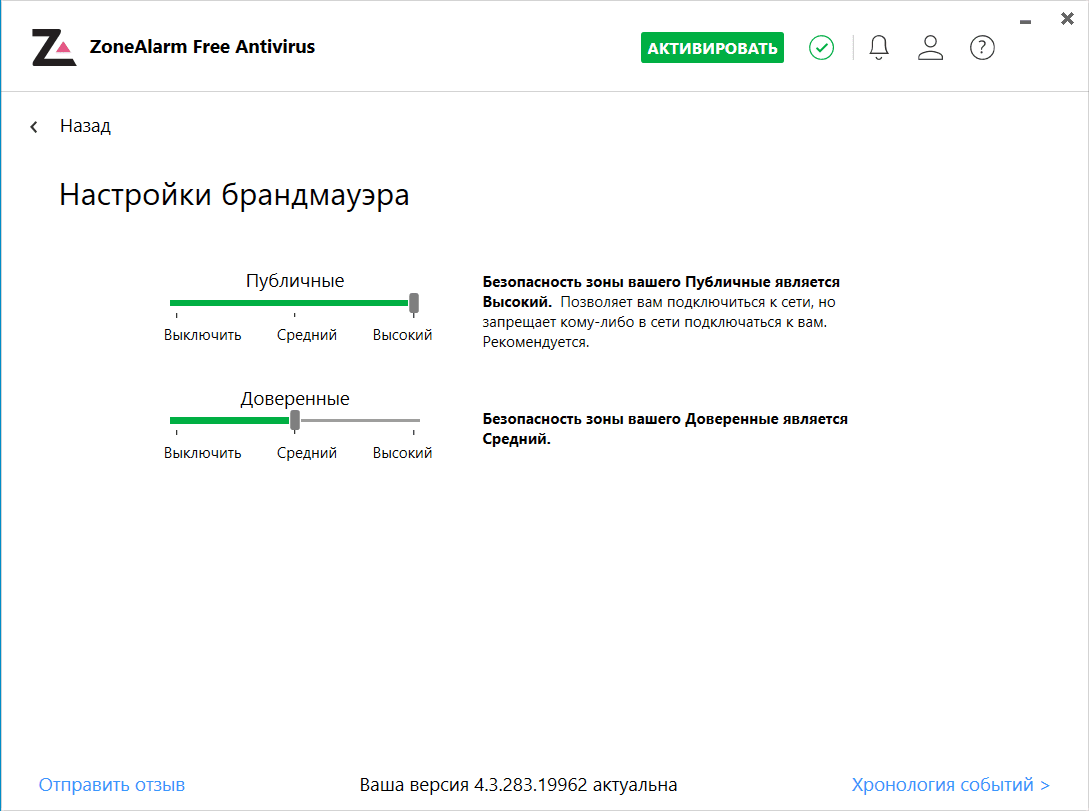Click the Публичные zone slider handle
Viewport: 1089px width, 811px height.
click(414, 303)
